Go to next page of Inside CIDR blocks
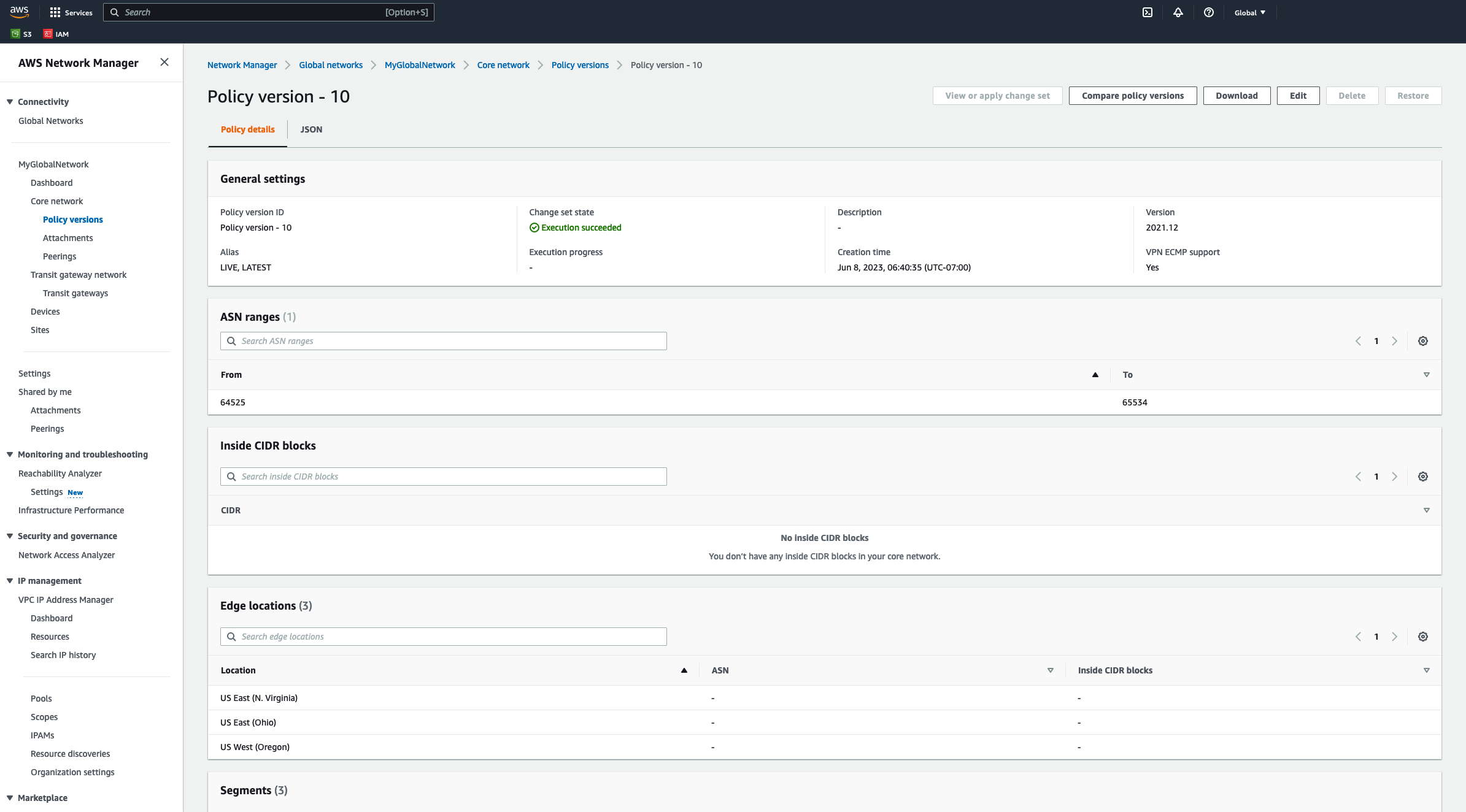1466x812 pixels. [x=1395, y=477]
